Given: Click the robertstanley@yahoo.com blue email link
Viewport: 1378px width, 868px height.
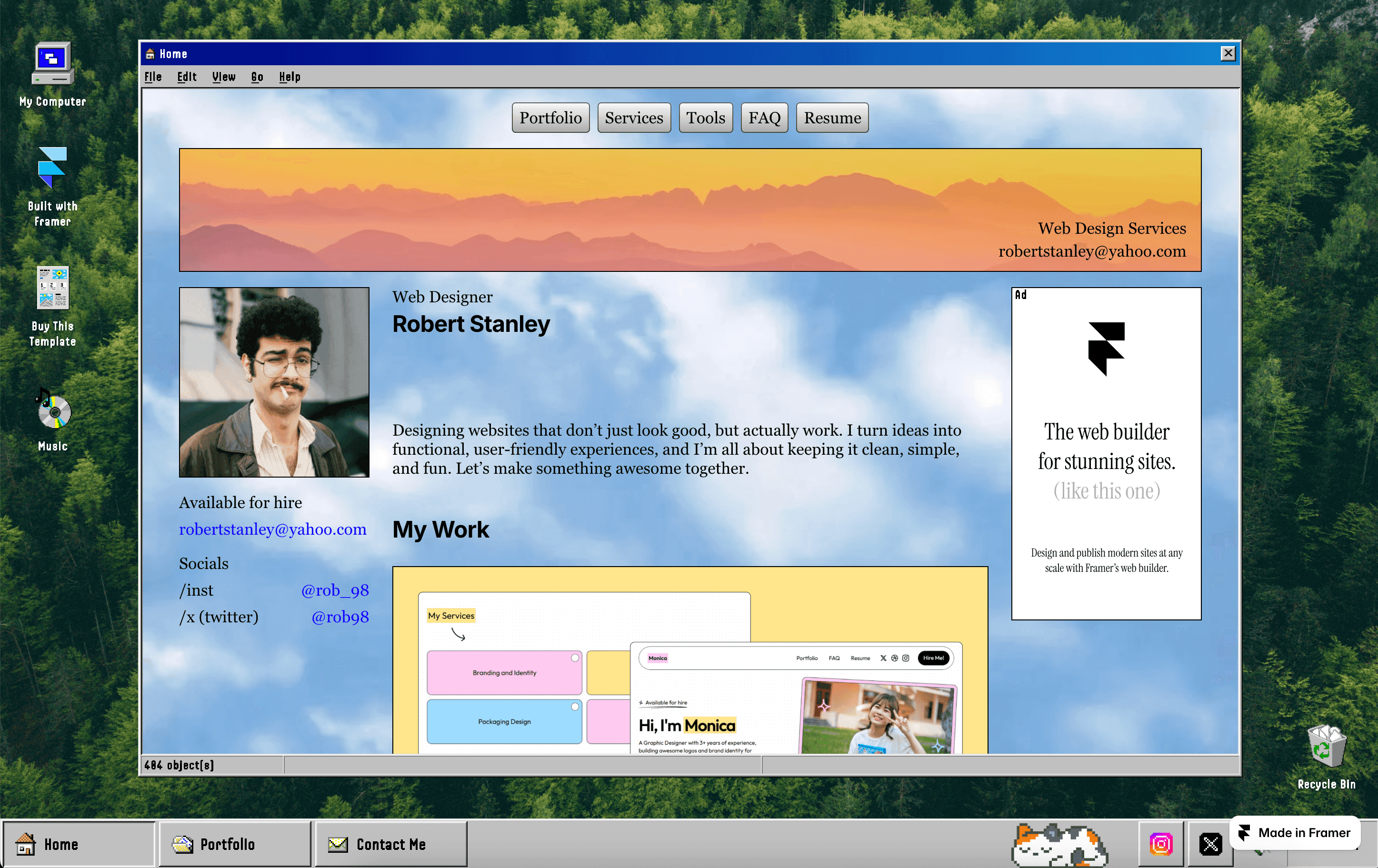Looking at the screenshot, I should pyautogui.click(x=272, y=529).
